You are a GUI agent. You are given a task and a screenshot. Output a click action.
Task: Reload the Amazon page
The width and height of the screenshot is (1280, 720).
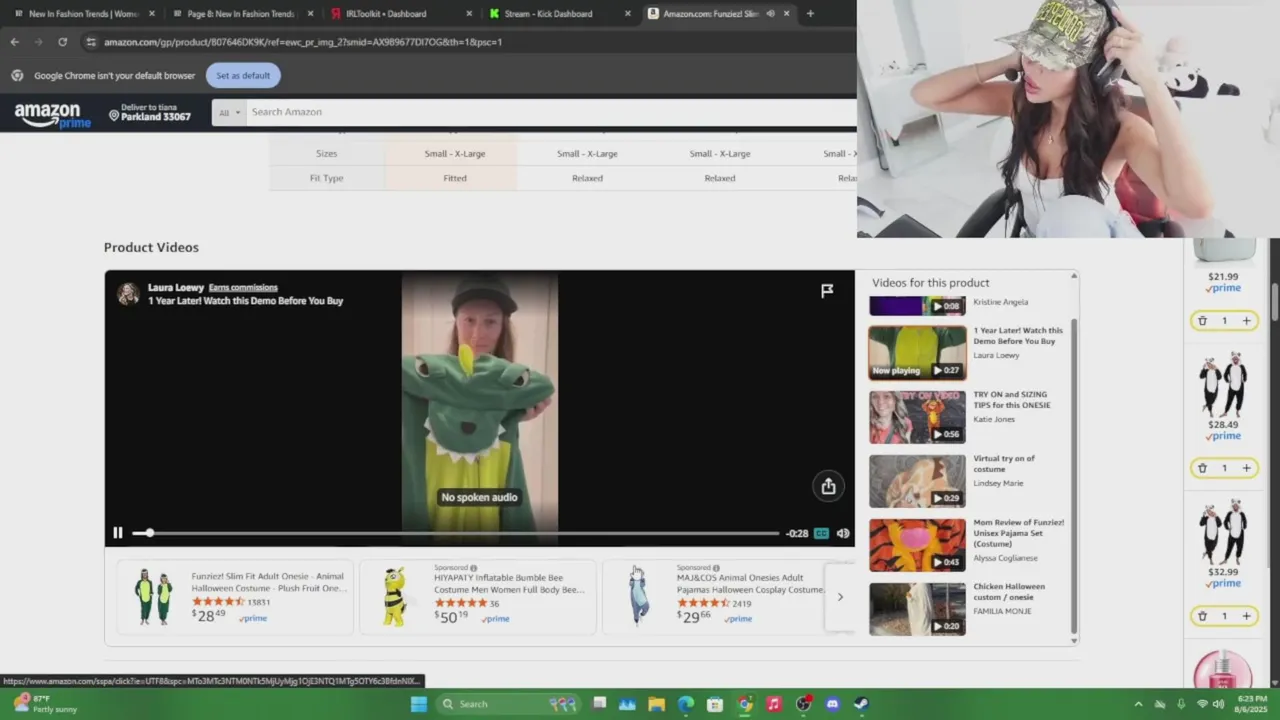62,42
